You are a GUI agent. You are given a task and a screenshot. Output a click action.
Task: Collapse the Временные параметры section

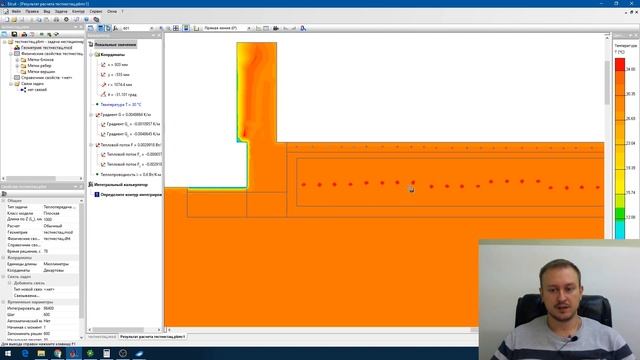(x=4, y=302)
